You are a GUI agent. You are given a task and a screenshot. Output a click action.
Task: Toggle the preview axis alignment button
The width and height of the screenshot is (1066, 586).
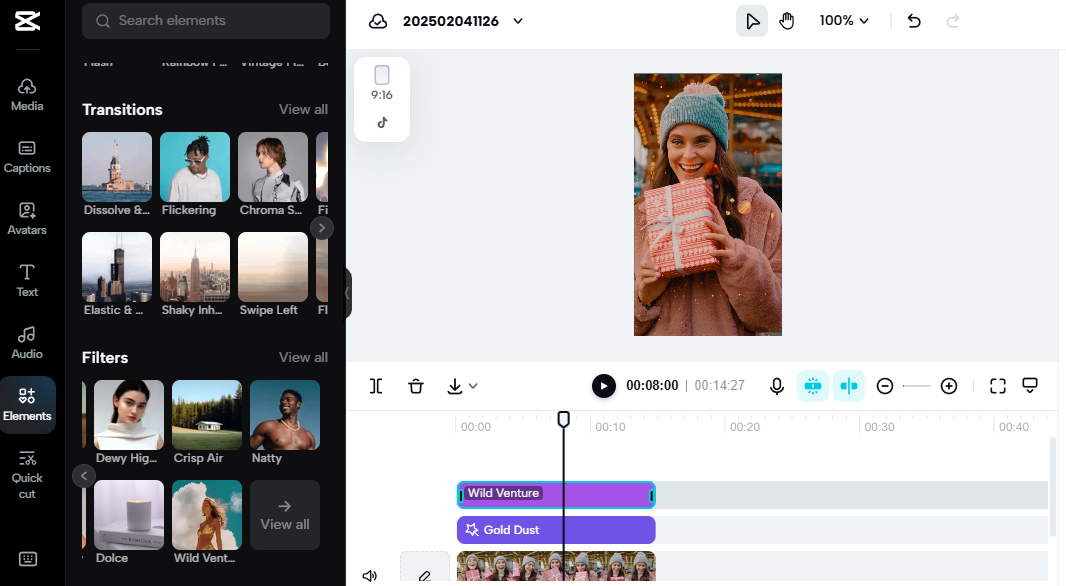[849, 386]
